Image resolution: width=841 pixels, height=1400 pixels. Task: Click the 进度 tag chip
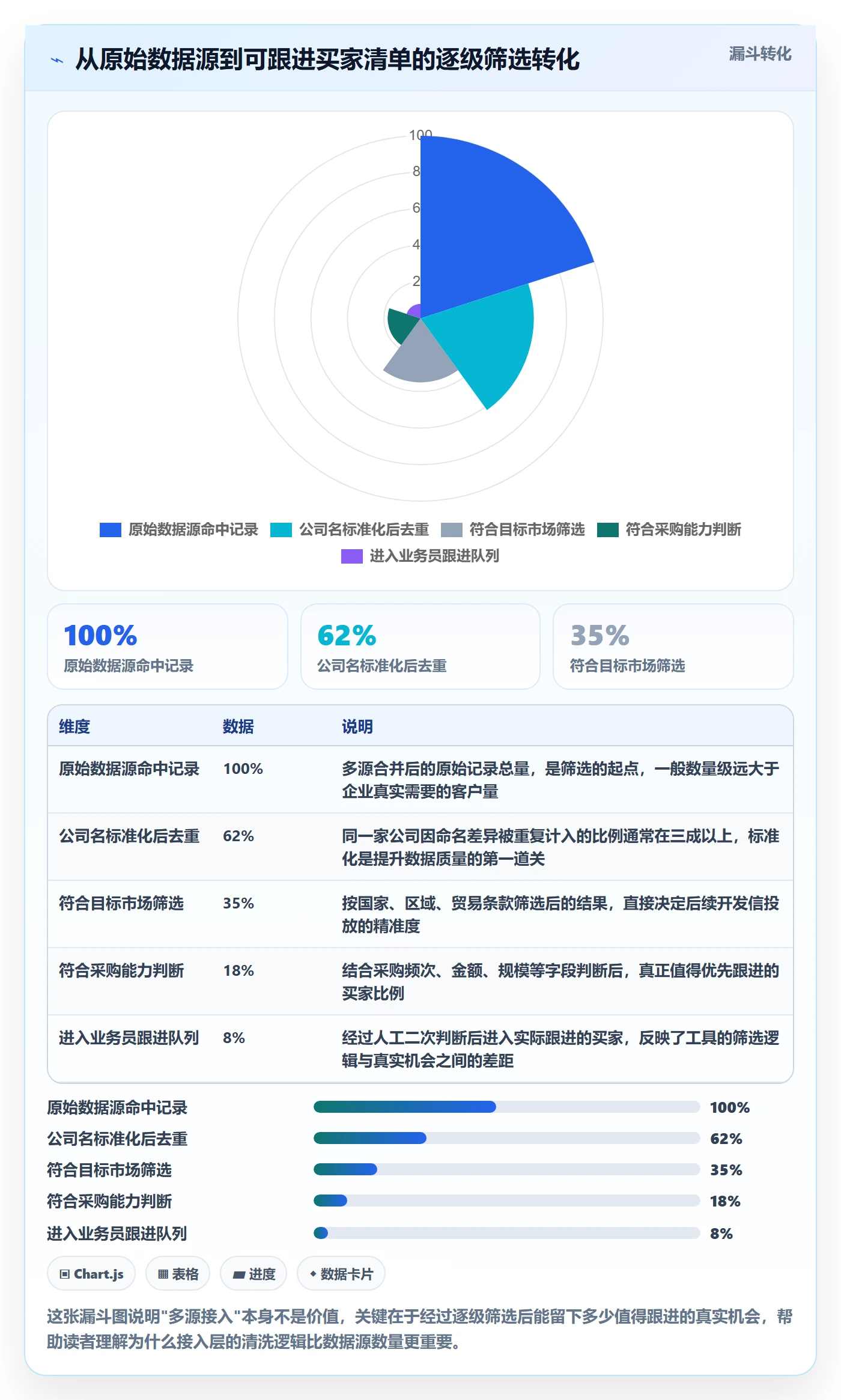(254, 1274)
